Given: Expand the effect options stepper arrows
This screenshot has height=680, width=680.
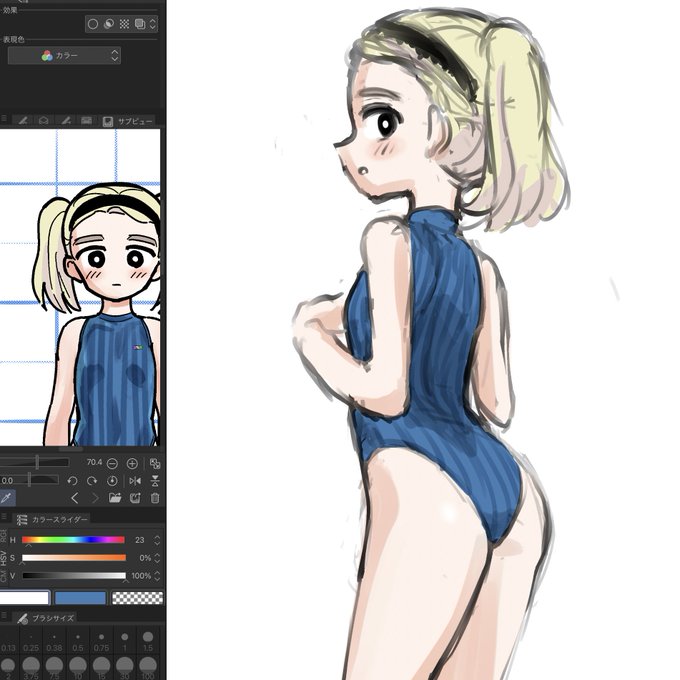Looking at the screenshot, I should point(153,24).
